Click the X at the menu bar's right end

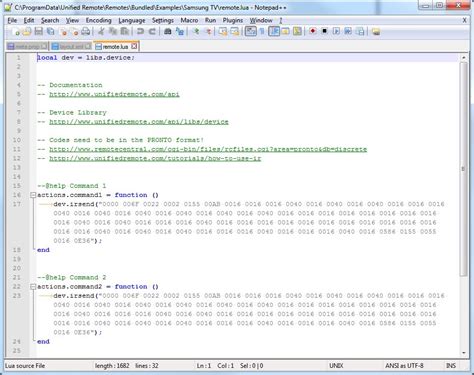click(x=464, y=20)
